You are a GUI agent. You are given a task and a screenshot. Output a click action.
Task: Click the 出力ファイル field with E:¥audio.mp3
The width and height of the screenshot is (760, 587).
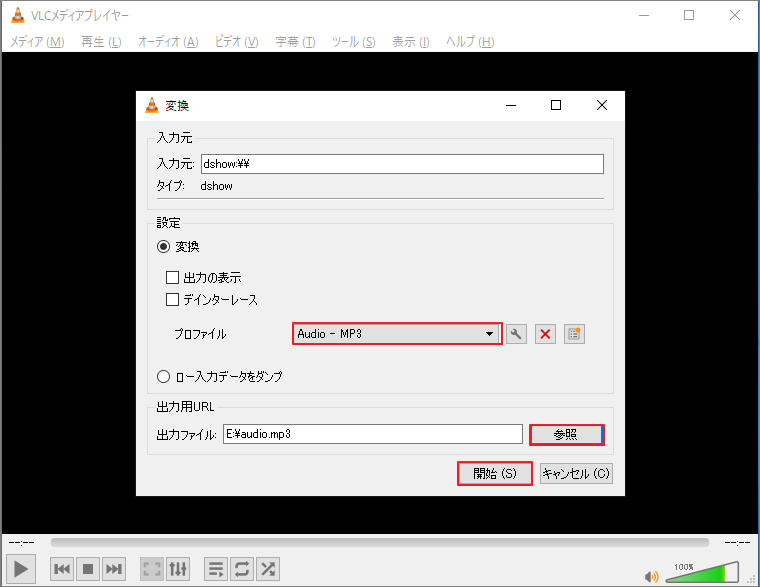[x=373, y=434]
